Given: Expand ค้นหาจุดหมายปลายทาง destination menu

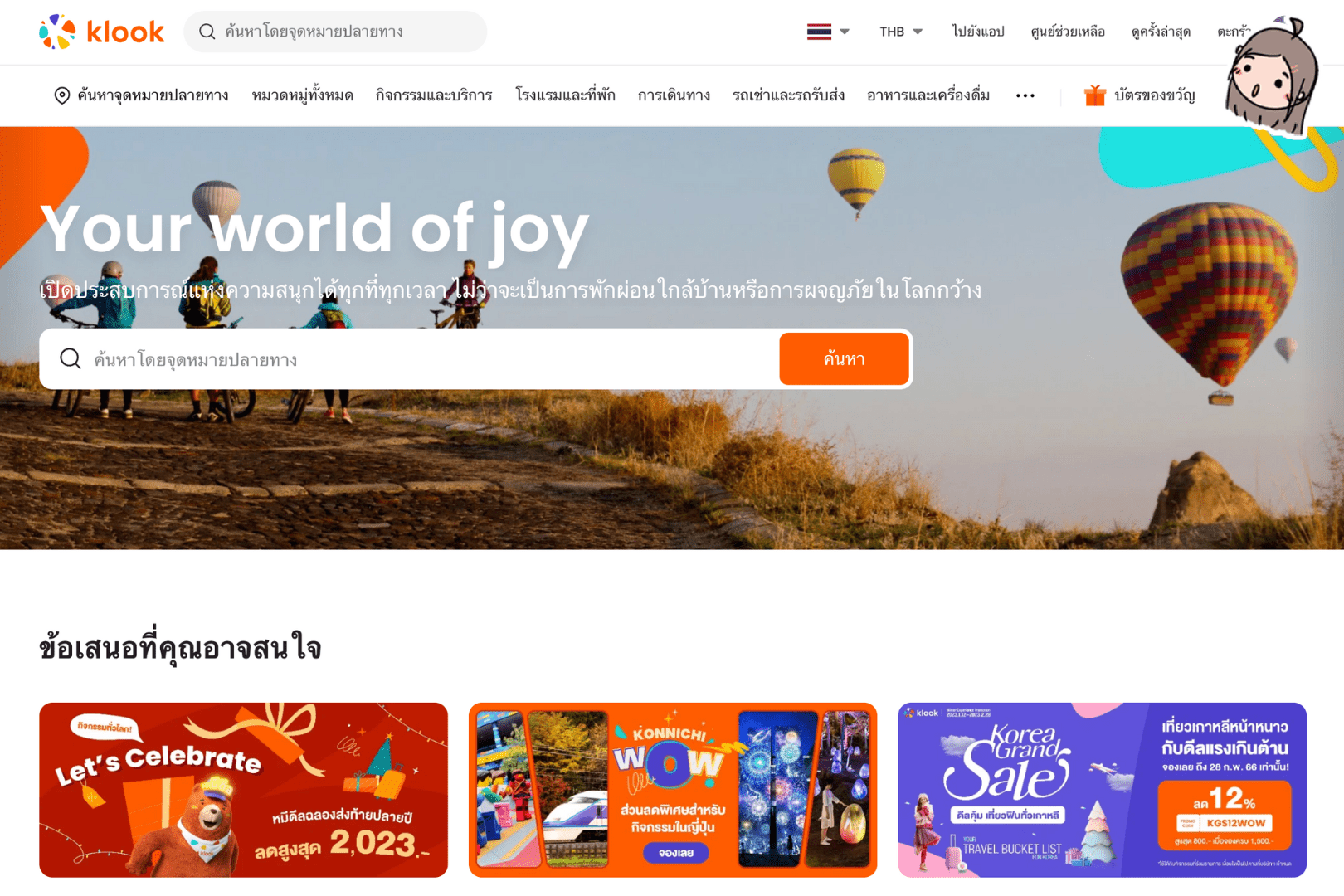Looking at the screenshot, I should pos(141,95).
